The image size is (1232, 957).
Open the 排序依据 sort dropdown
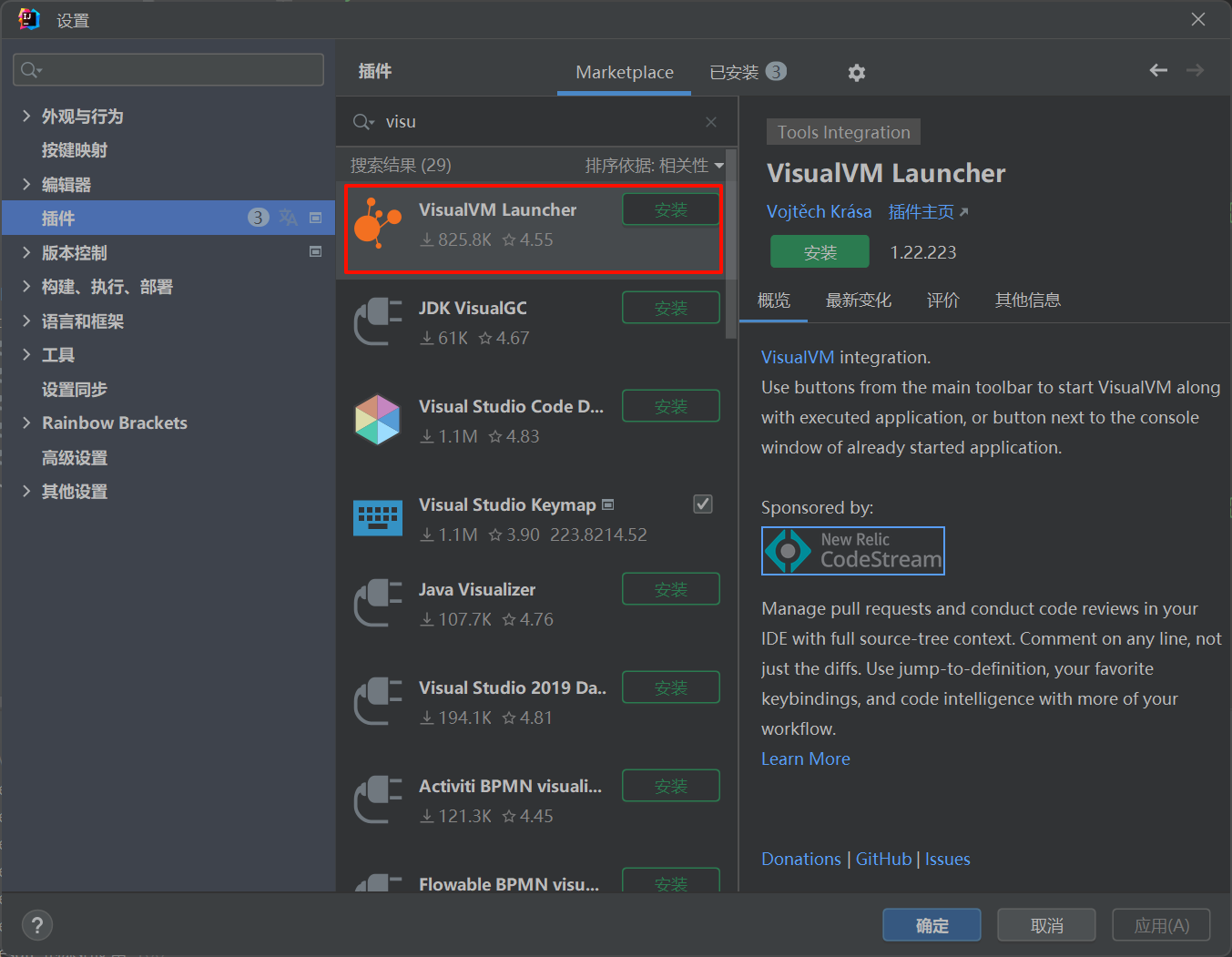click(x=654, y=165)
